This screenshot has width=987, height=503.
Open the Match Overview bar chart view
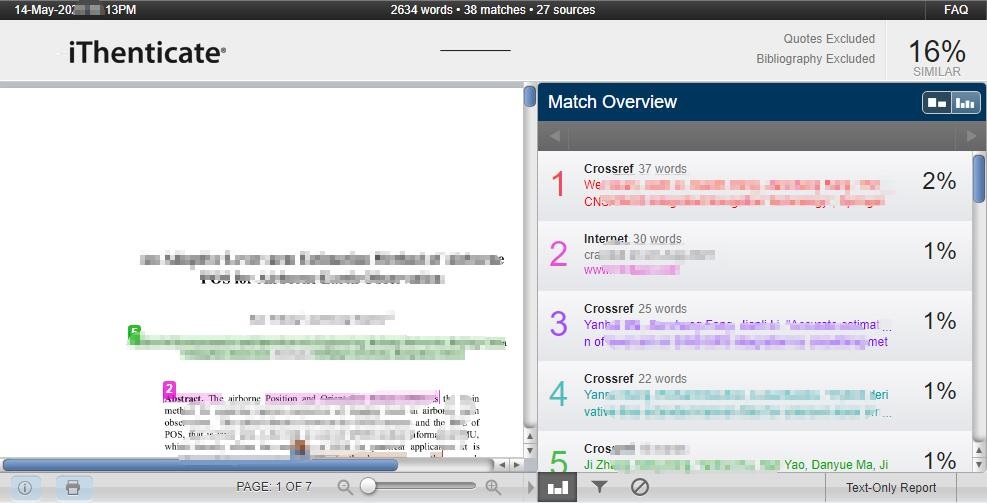558,487
